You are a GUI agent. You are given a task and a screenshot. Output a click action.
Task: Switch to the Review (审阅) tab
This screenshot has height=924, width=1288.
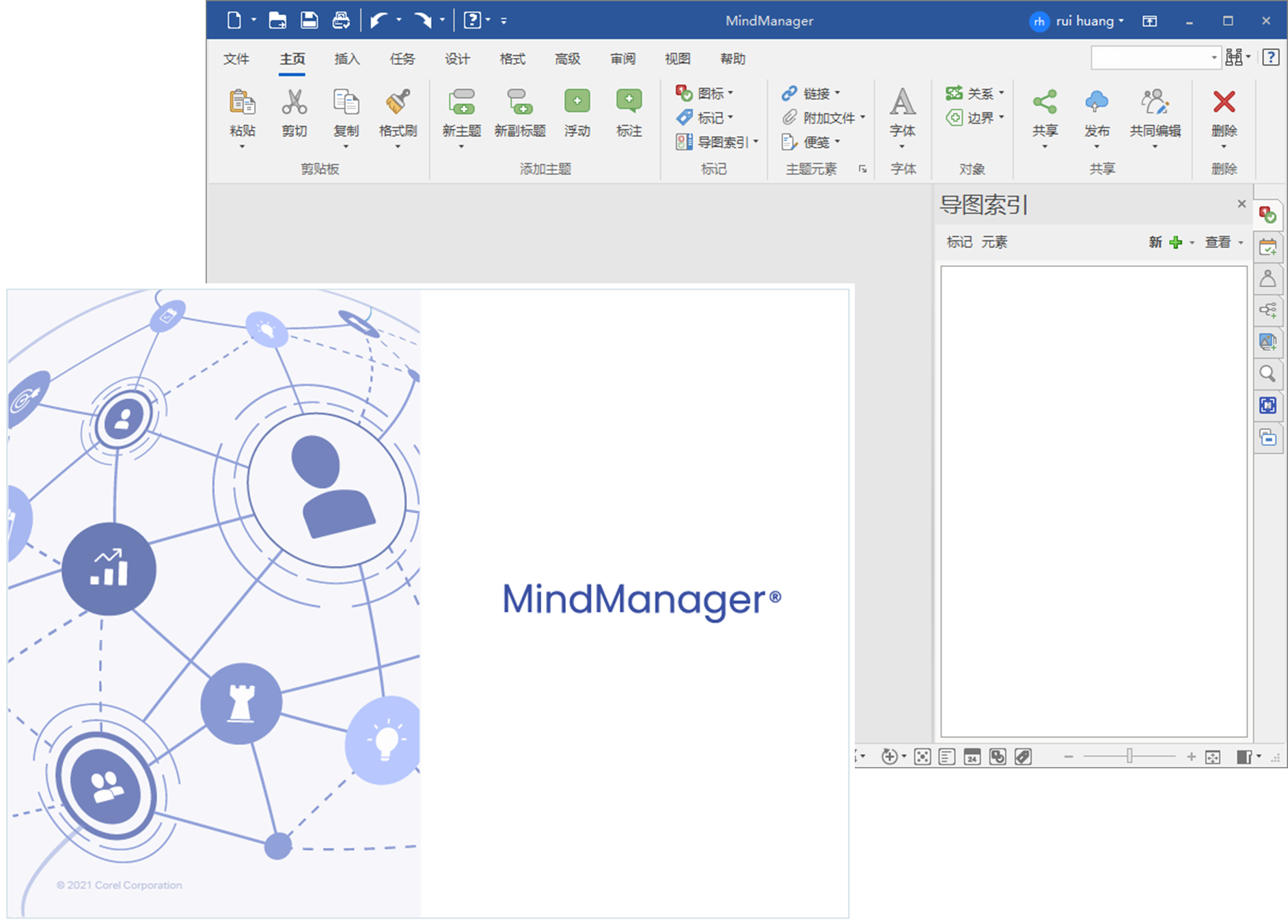623,59
